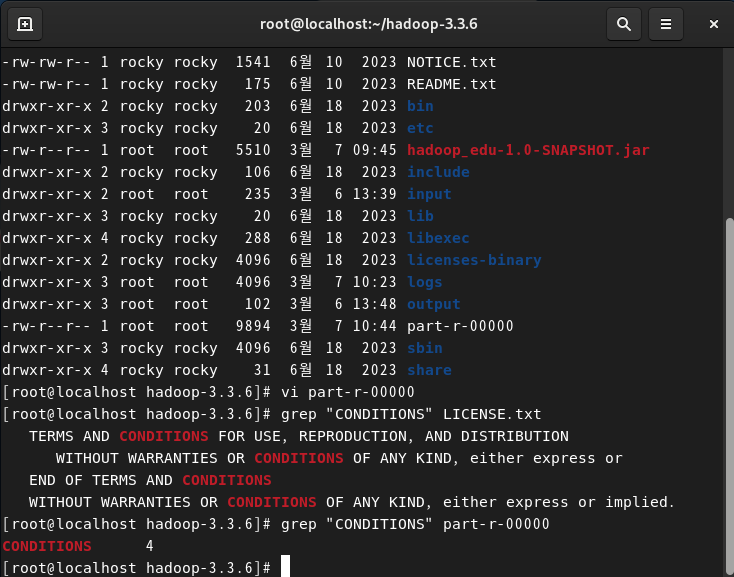Click the line 'END OF TERMS AND CONDITIONS'
Viewport: 734px width, 577px height.
pyautogui.click(x=150, y=480)
